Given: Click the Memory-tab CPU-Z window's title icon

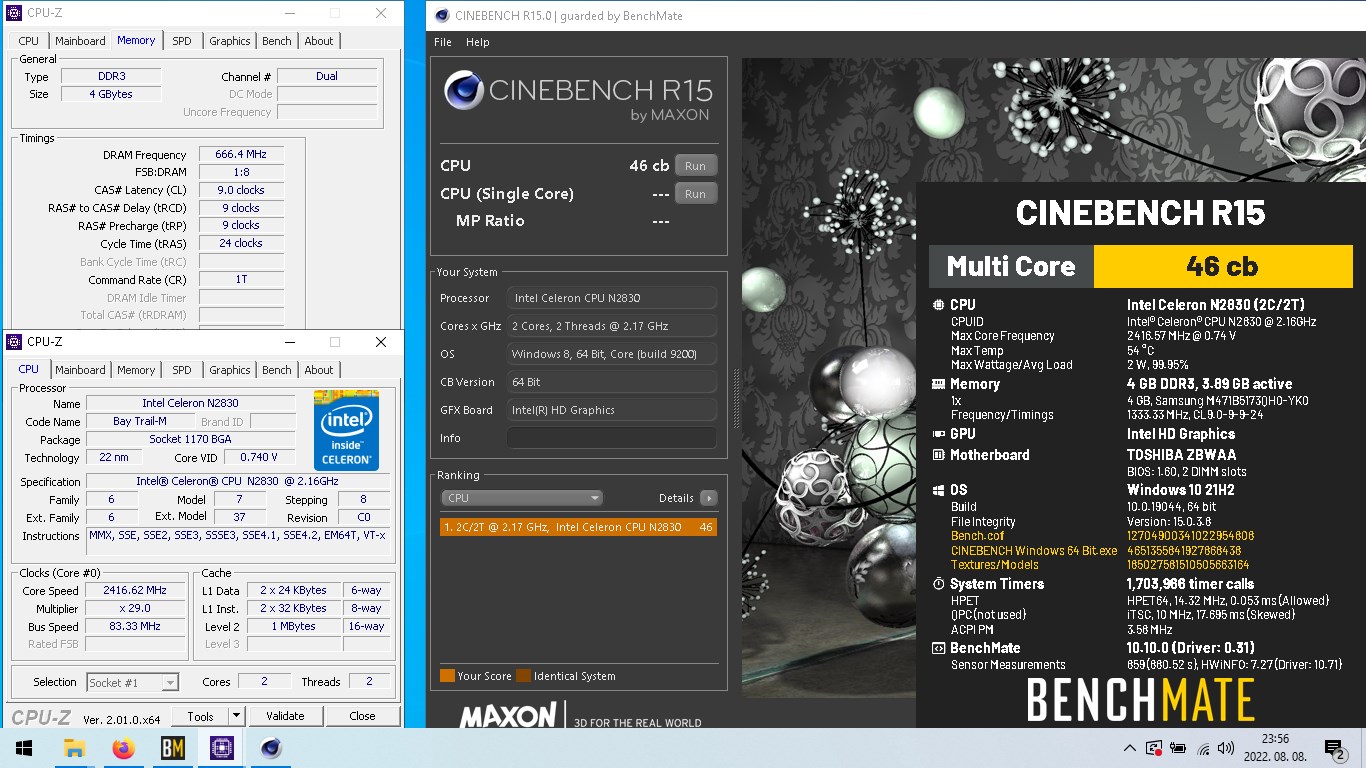Looking at the screenshot, I should point(14,13).
